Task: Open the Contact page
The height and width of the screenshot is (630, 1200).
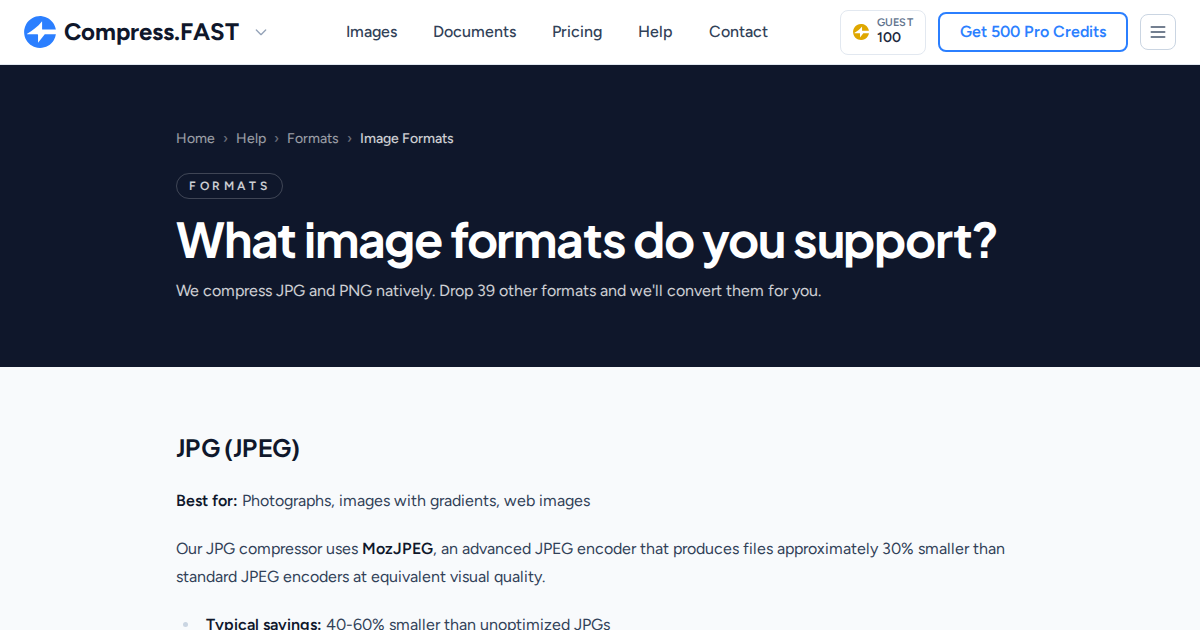Action: pos(738,32)
